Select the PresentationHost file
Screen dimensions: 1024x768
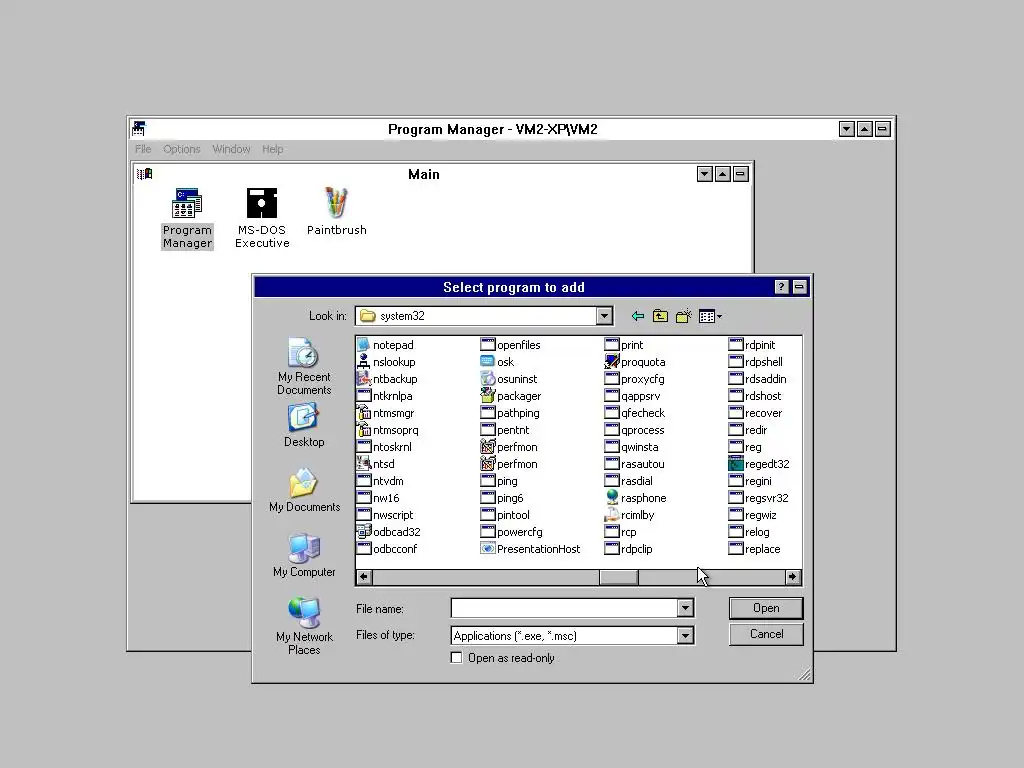coord(530,549)
